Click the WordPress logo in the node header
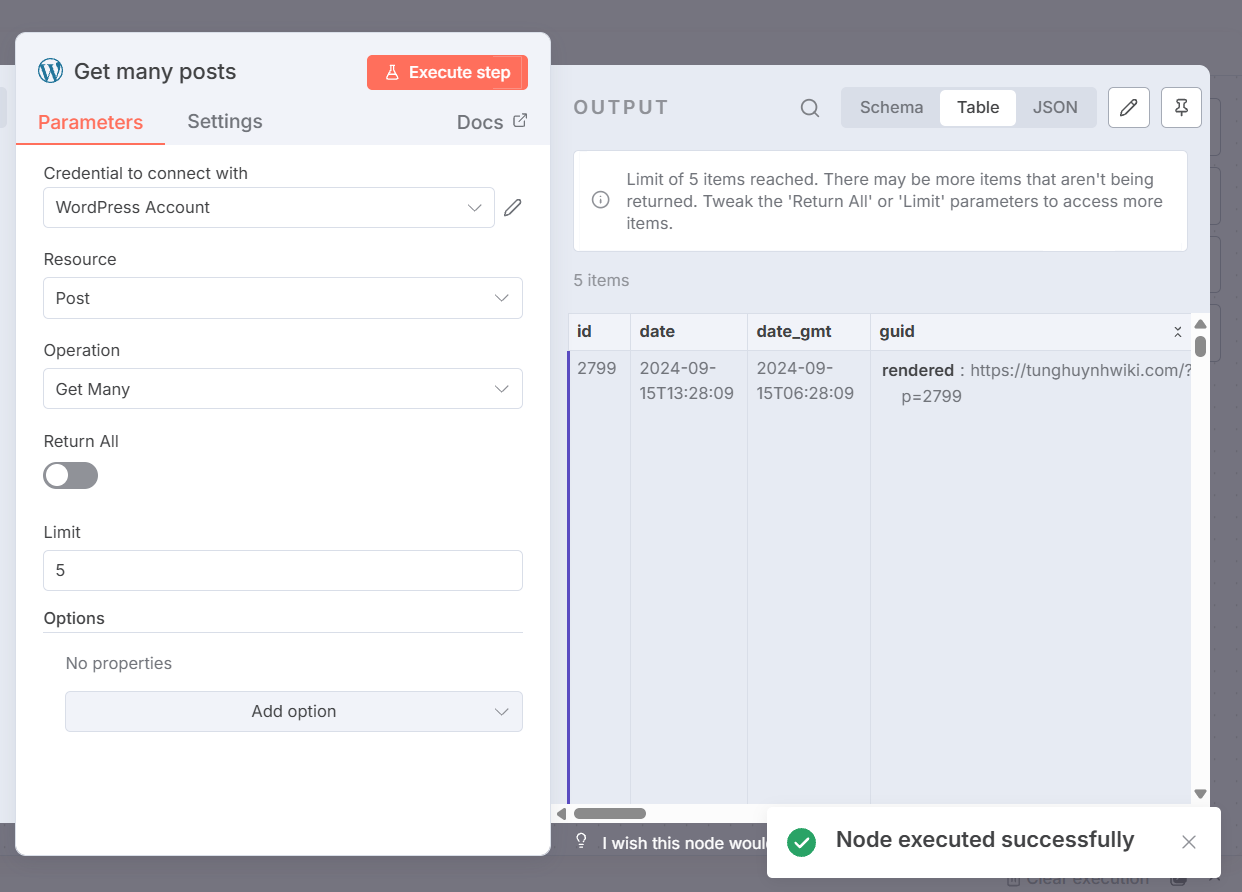 51,71
